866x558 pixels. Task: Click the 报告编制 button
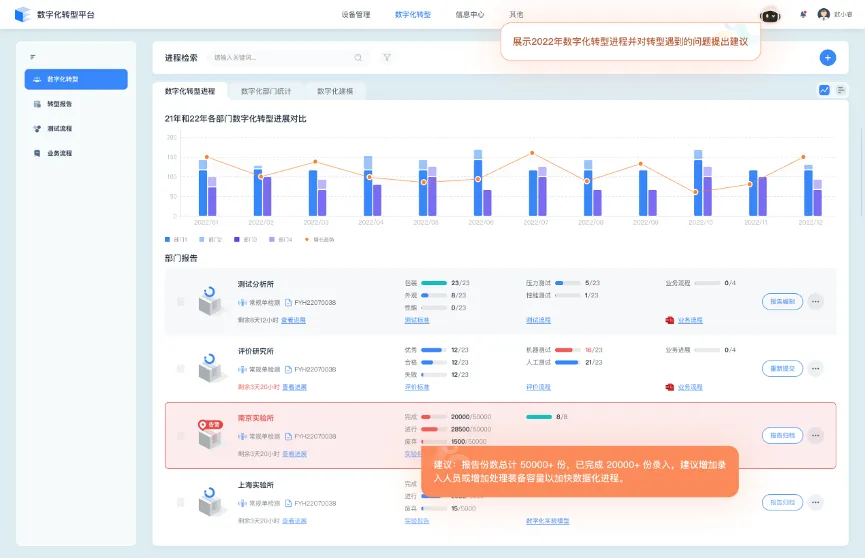coord(782,302)
